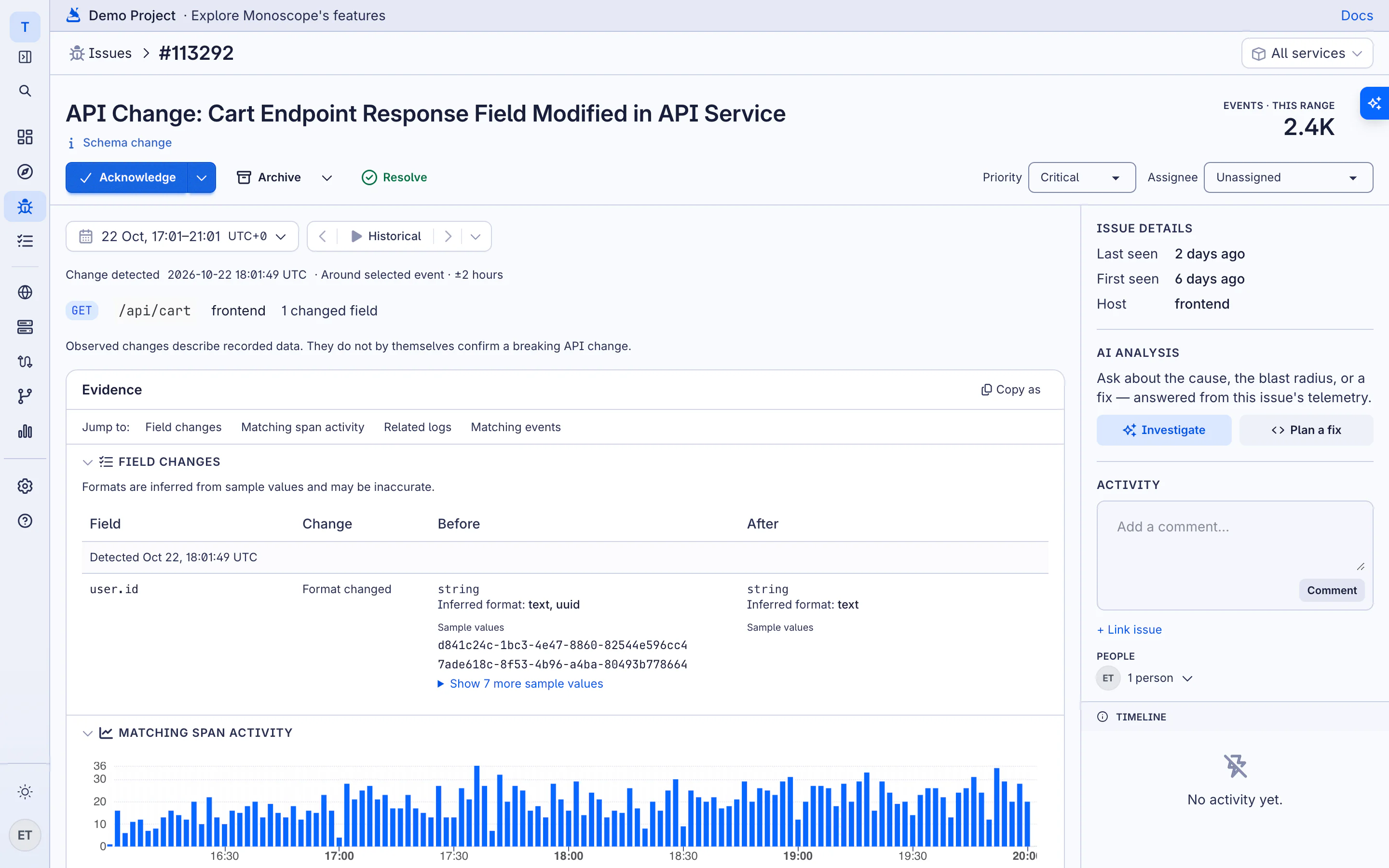Collapse the Field Changes section
Screen dimensions: 1389x868
[x=88, y=462]
